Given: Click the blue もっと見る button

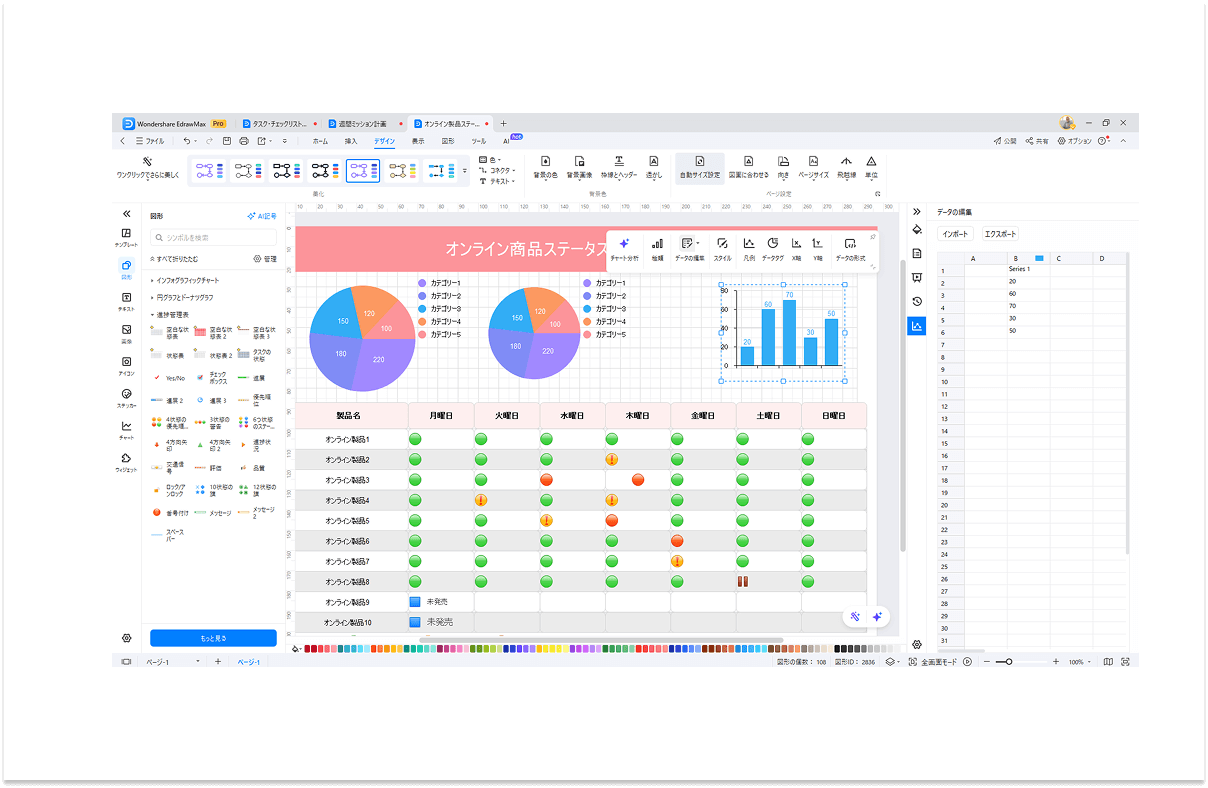Looking at the screenshot, I should (213, 638).
